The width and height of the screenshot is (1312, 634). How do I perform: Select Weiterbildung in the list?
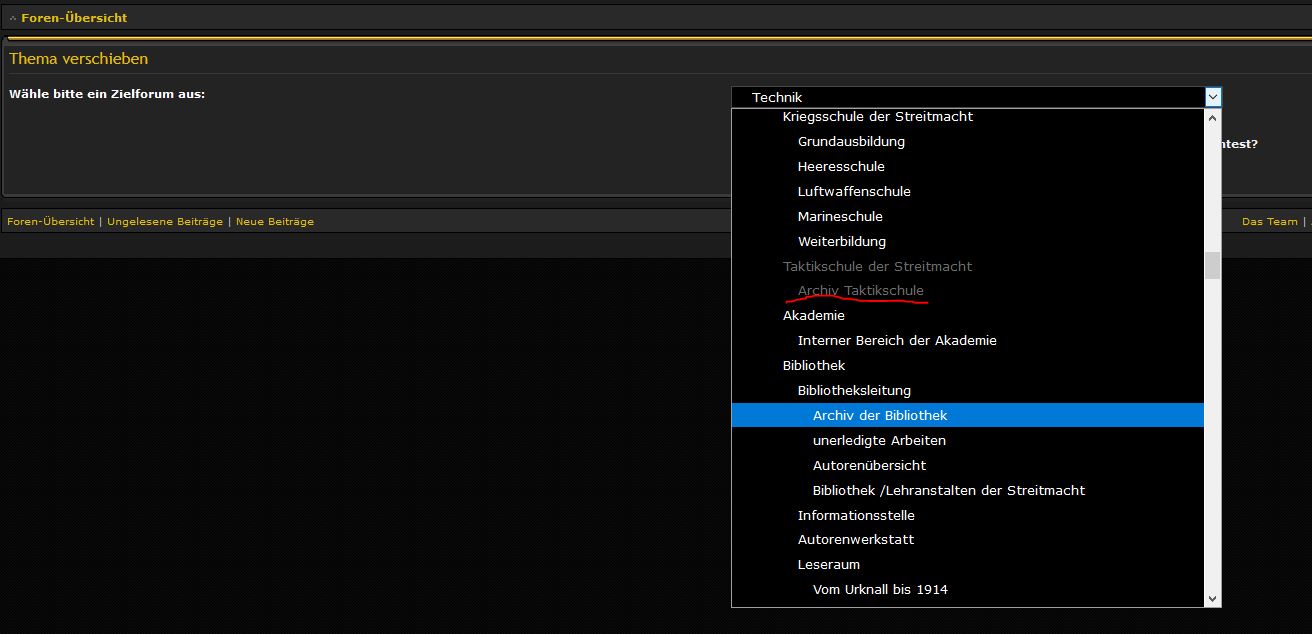[x=842, y=242]
